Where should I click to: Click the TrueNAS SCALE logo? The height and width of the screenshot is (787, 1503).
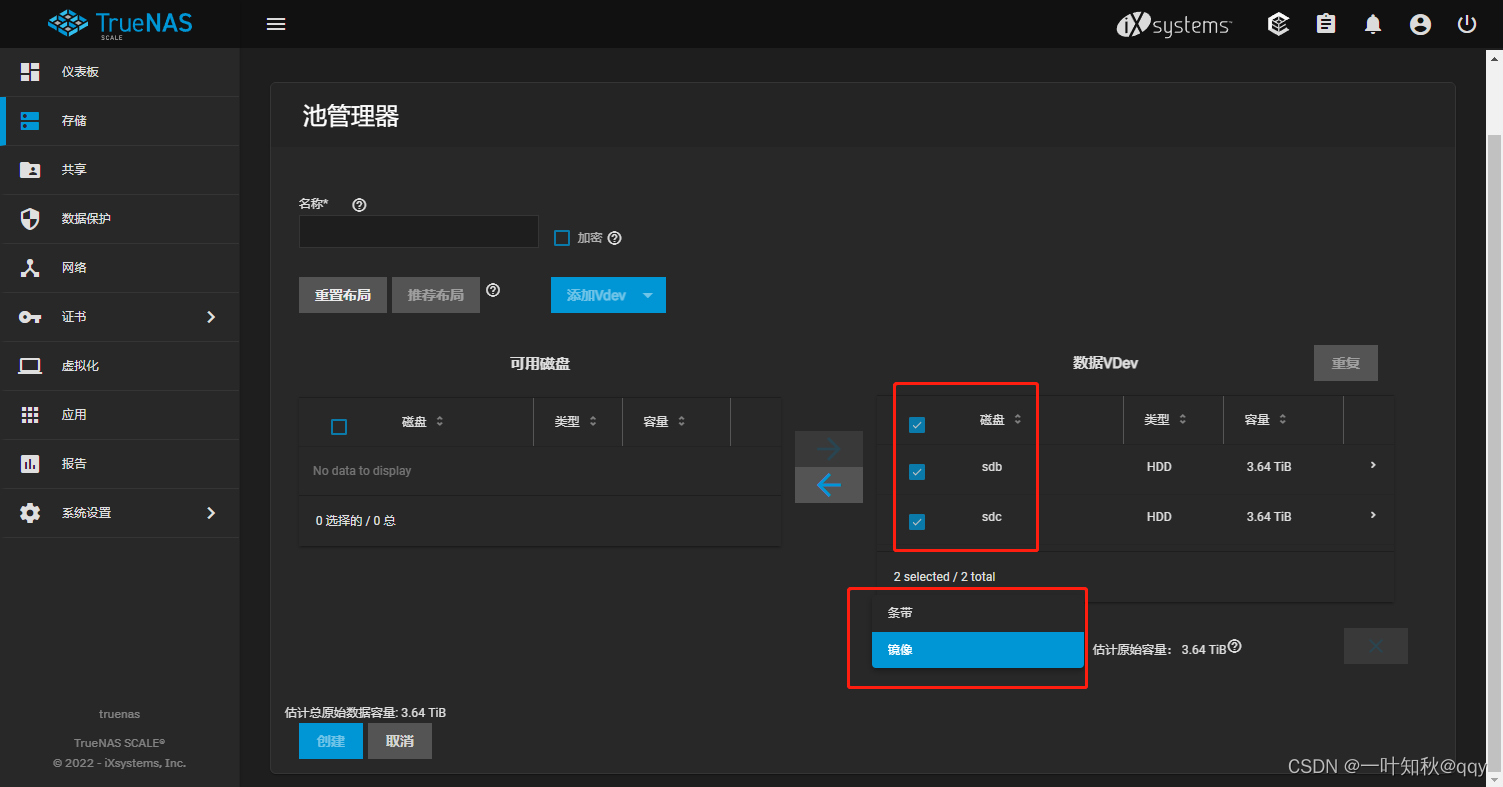(x=119, y=23)
